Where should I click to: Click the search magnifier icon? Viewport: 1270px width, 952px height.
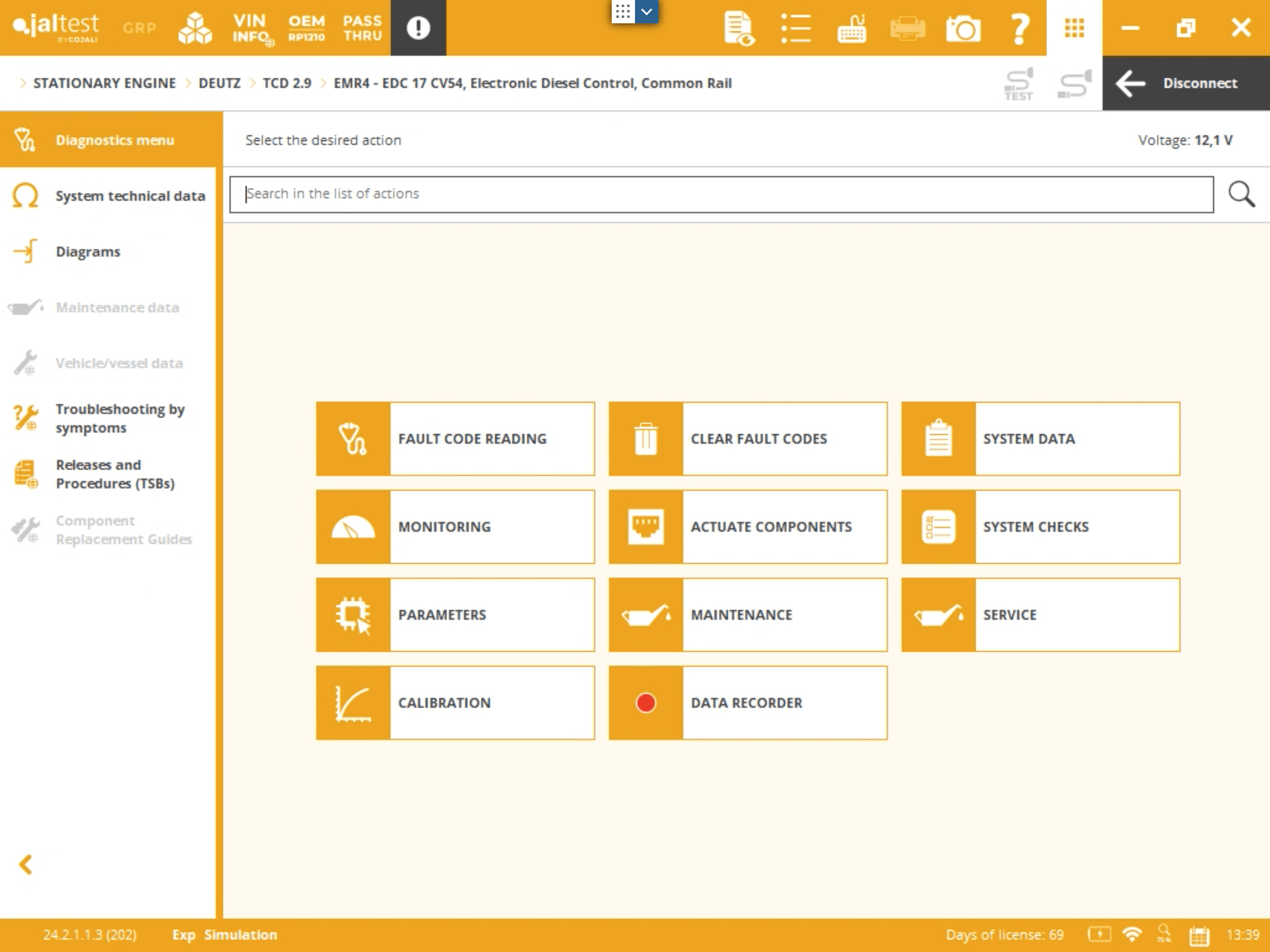point(1241,194)
